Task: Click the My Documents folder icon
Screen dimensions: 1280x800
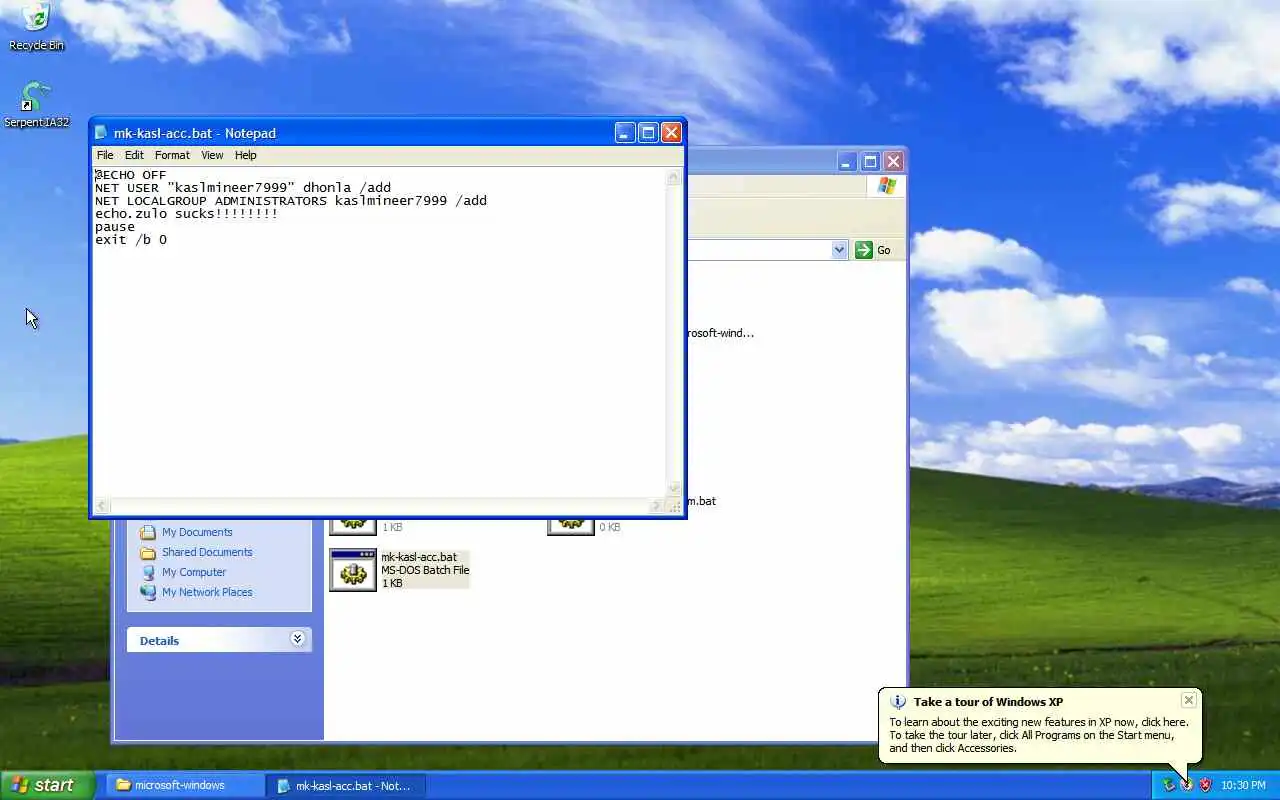Action: pyautogui.click(x=148, y=532)
